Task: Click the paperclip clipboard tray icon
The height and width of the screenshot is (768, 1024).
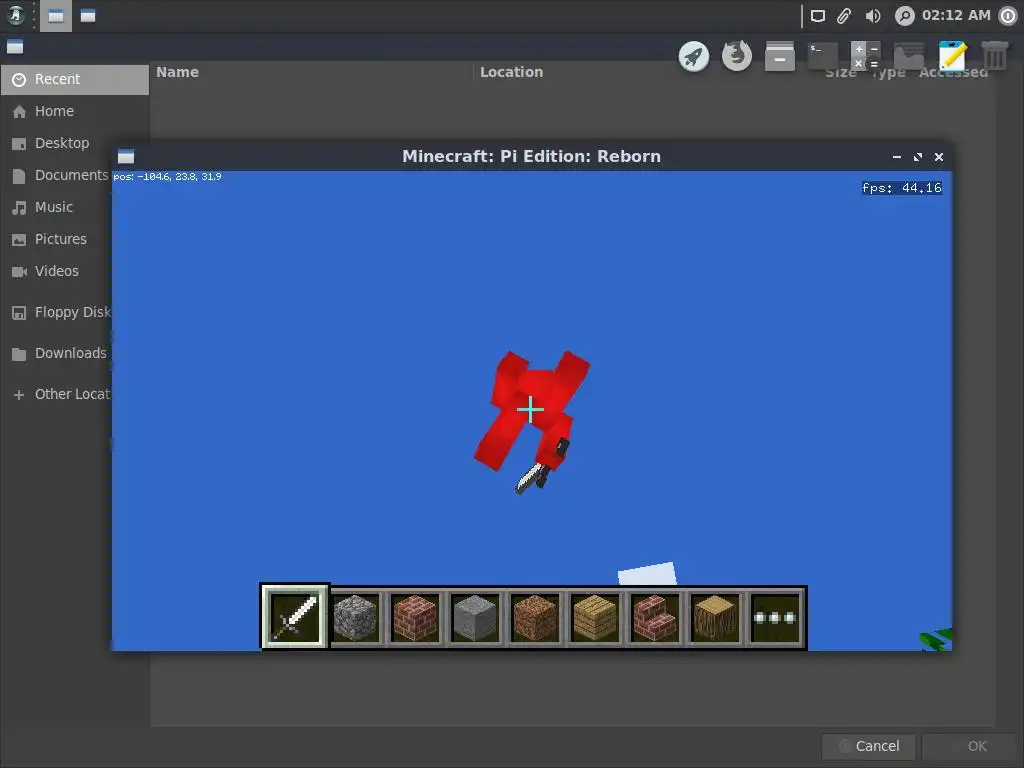Action: point(844,16)
